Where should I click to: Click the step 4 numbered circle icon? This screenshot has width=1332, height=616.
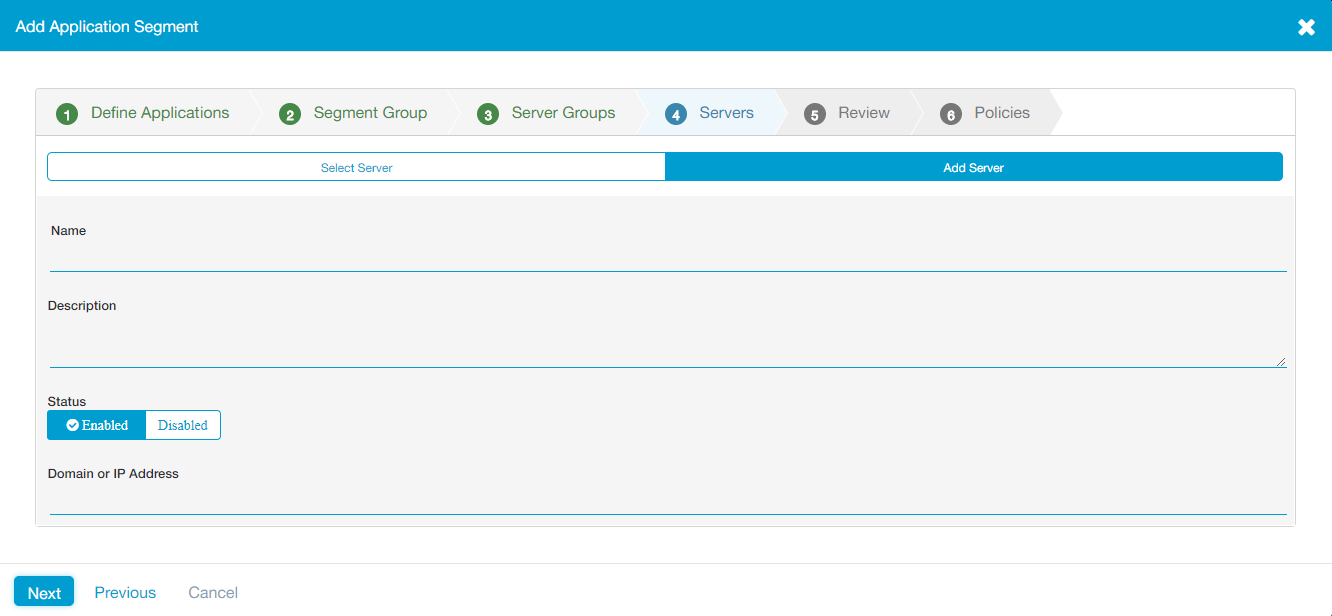coord(676,114)
